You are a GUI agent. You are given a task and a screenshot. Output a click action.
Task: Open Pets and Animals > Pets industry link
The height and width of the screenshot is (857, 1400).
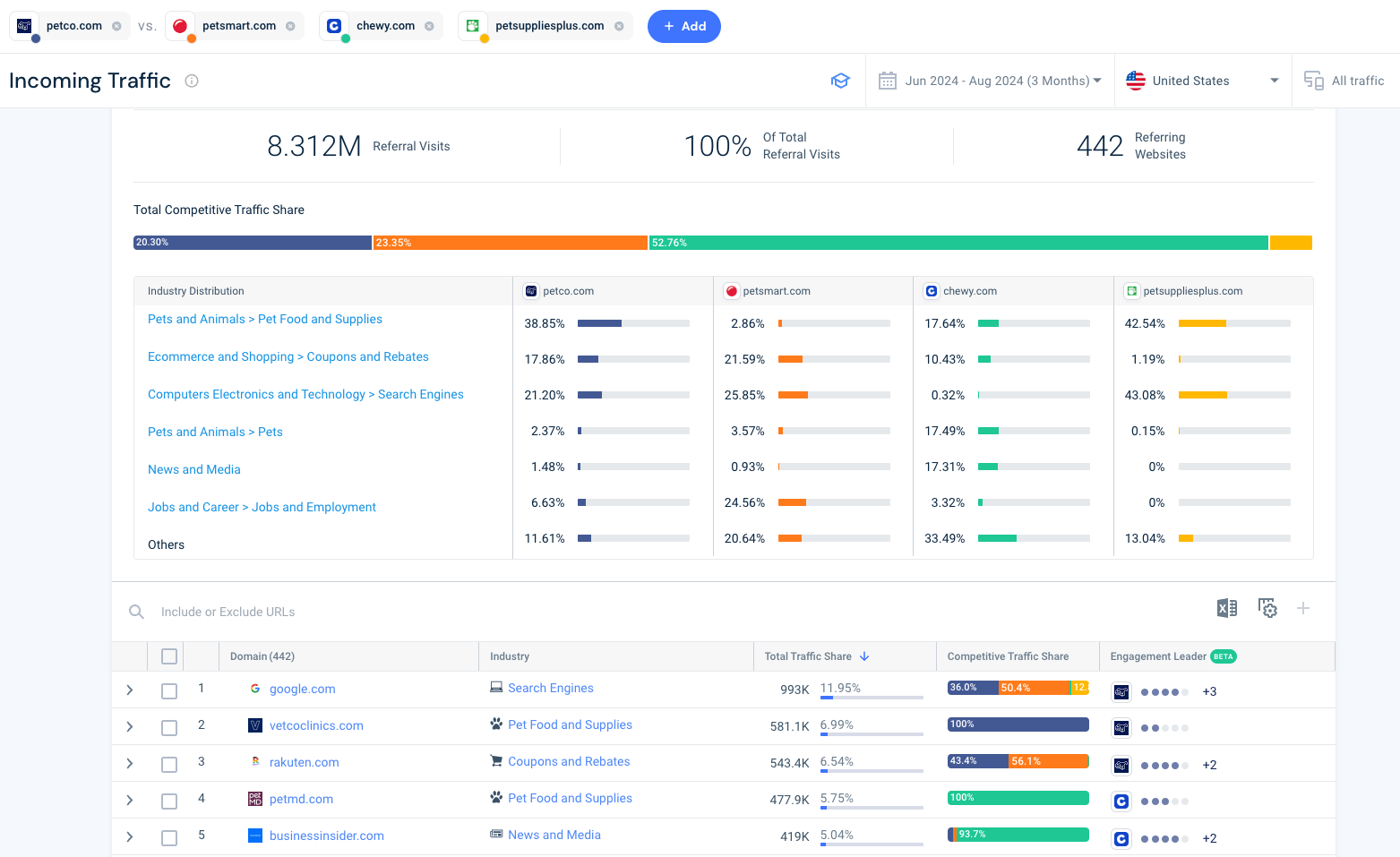point(215,432)
